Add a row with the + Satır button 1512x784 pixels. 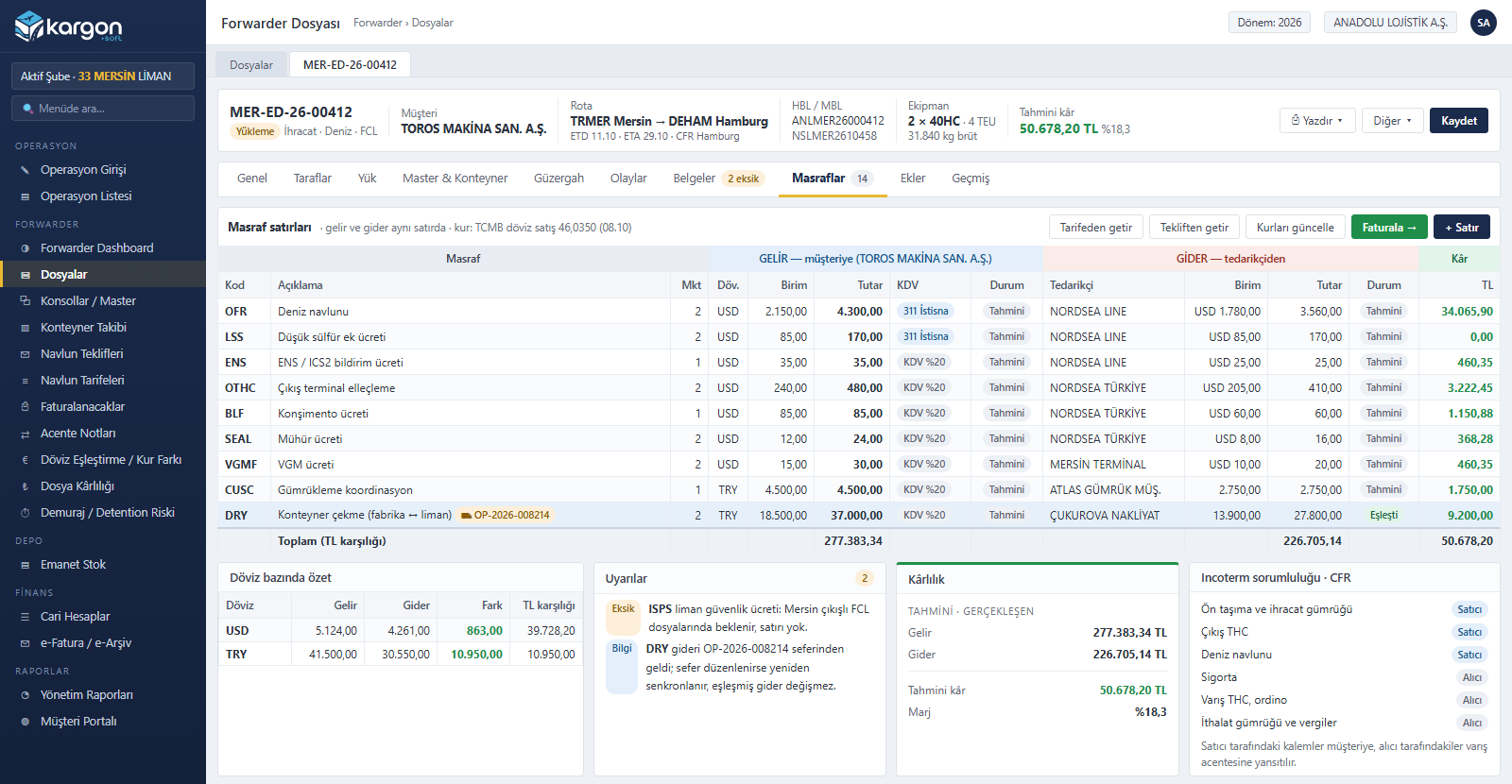[x=1462, y=228]
